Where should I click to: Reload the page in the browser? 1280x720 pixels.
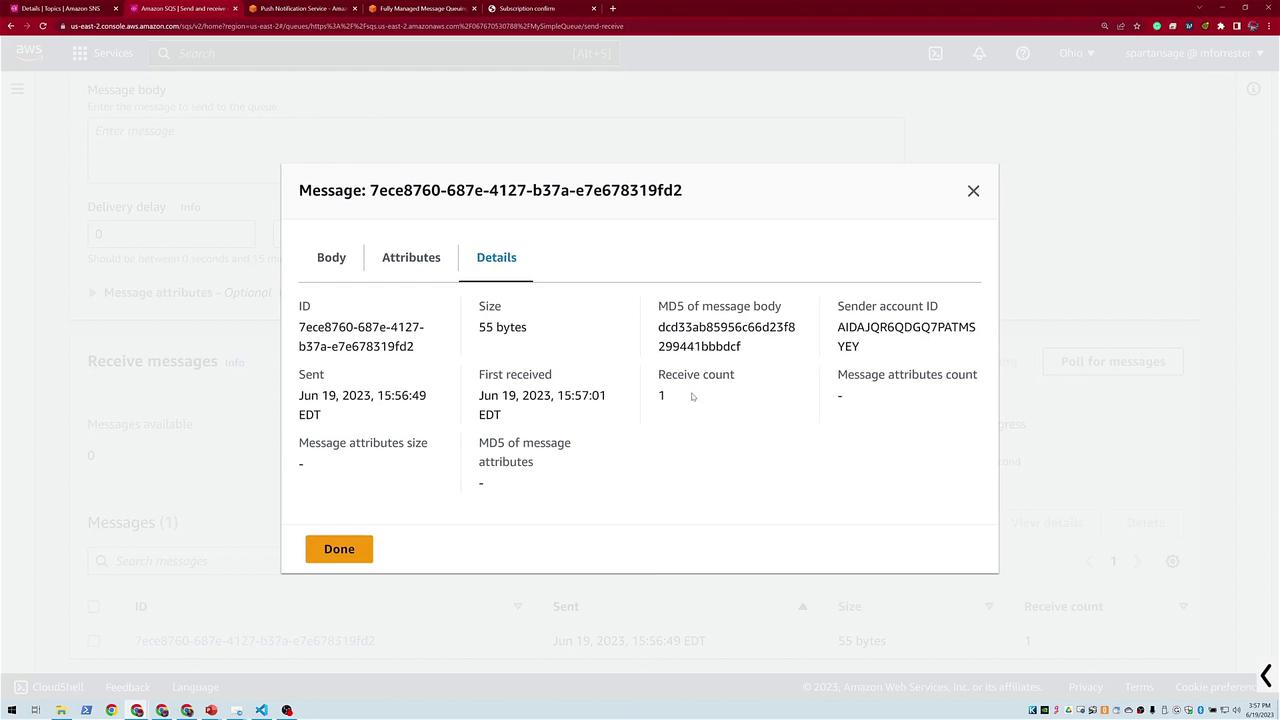pos(43,26)
